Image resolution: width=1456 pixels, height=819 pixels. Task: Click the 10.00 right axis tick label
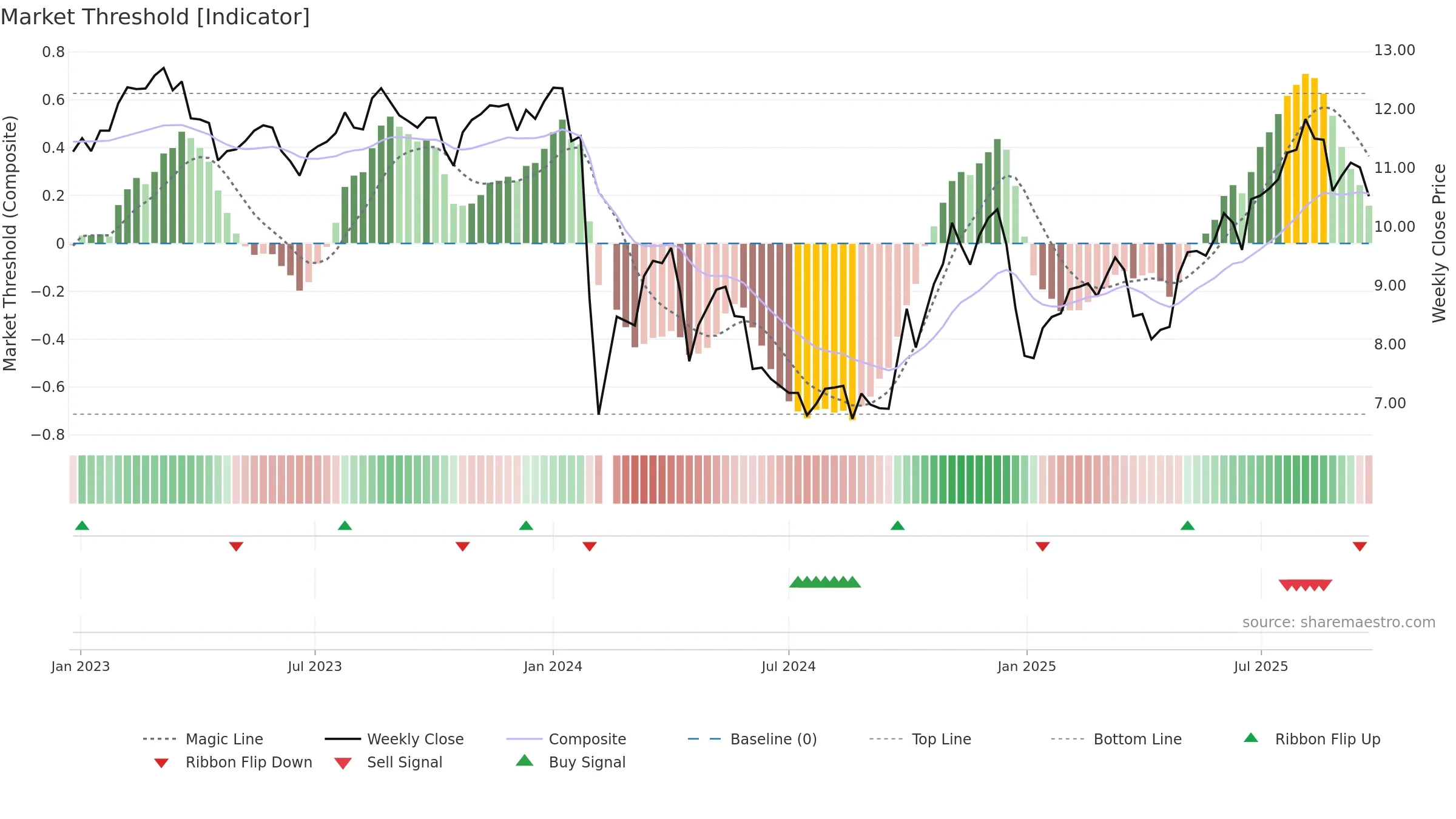pyautogui.click(x=1394, y=227)
